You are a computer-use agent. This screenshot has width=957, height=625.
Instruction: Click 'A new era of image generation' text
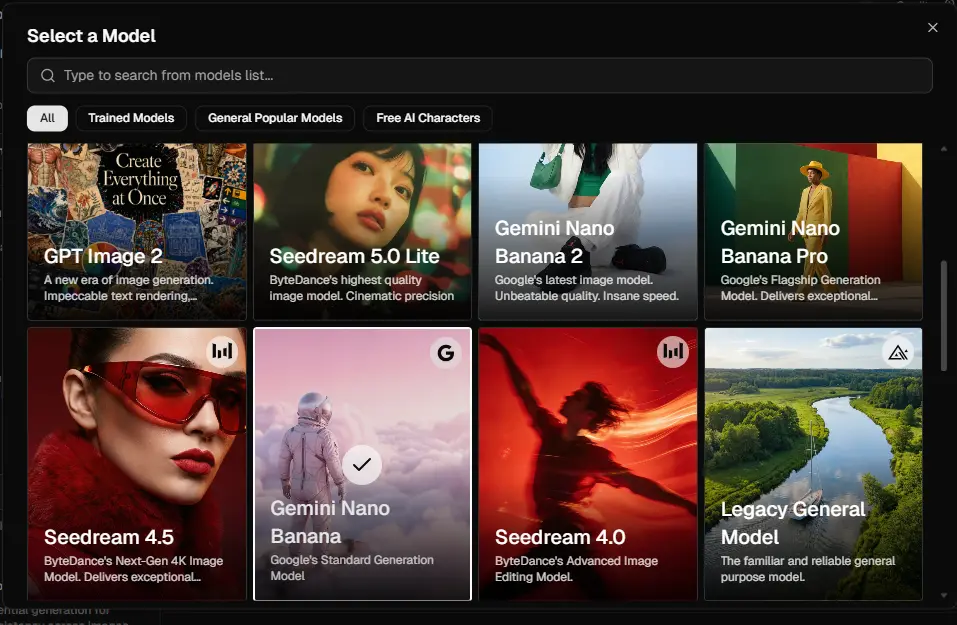click(129, 288)
